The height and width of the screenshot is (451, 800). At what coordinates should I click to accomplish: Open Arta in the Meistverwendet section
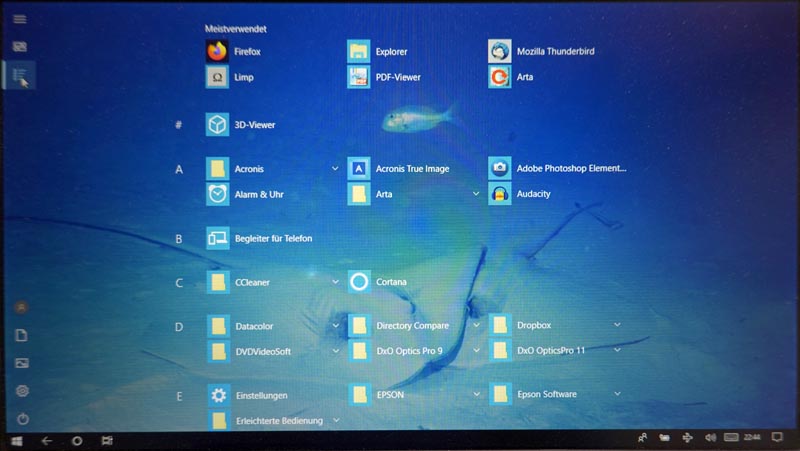click(511, 77)
